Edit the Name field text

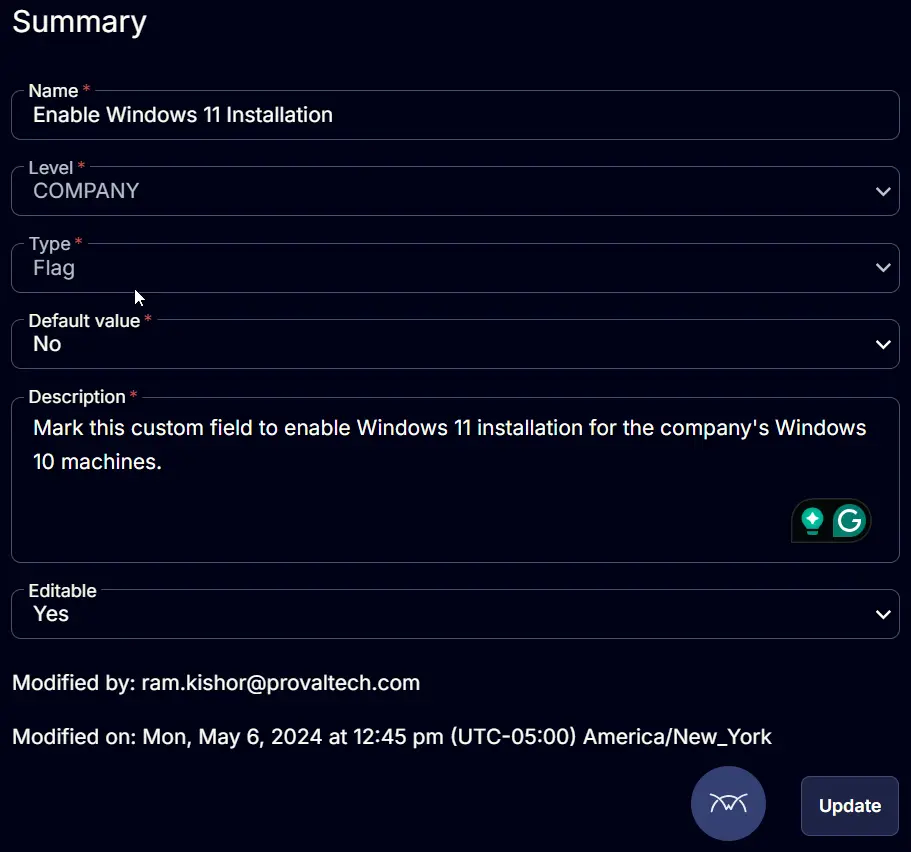click(456, 115)
